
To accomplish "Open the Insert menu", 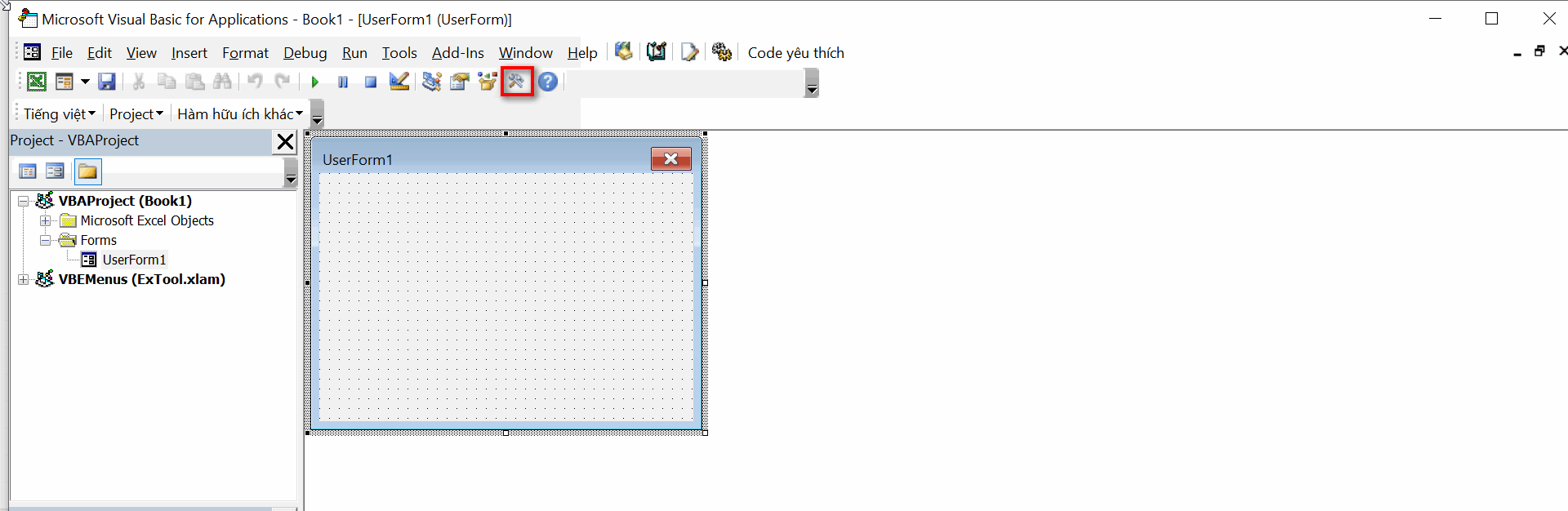I will (x=189, y=53).
